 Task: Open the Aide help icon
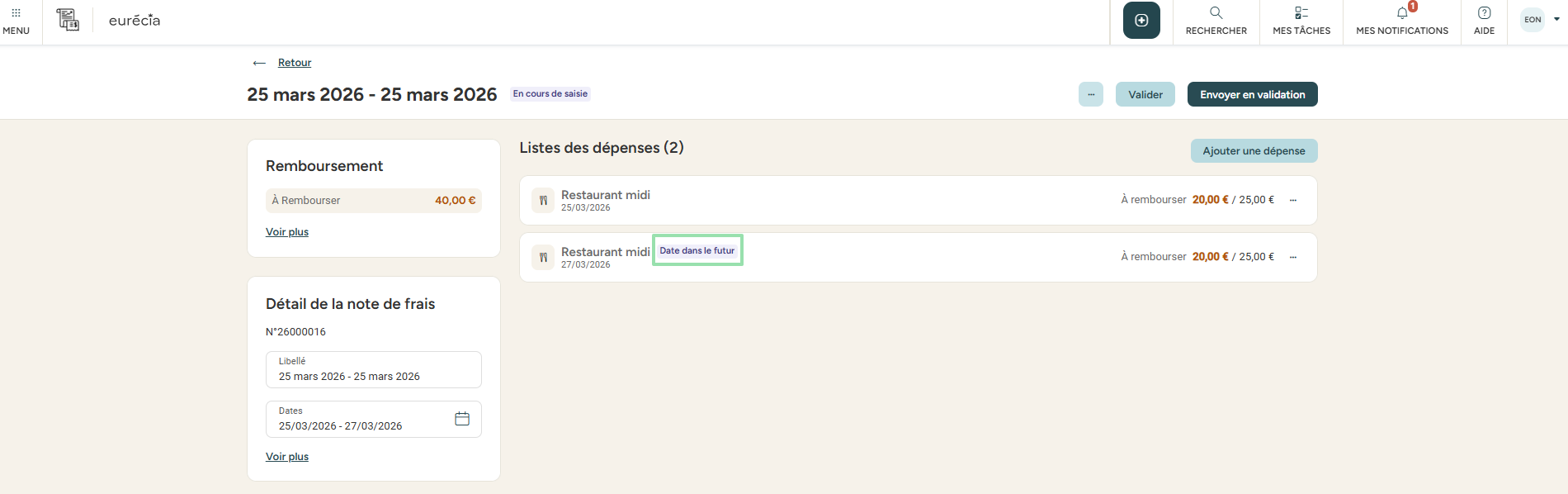point(1484,13)
